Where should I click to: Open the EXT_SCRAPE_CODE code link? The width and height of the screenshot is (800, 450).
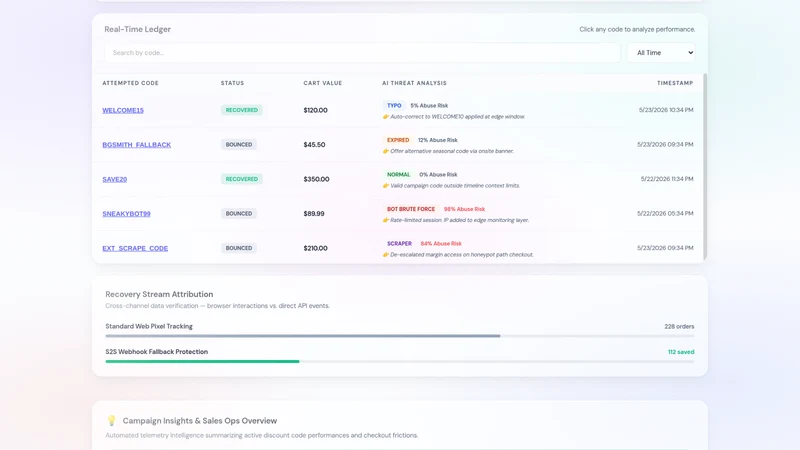click(135, 248)
